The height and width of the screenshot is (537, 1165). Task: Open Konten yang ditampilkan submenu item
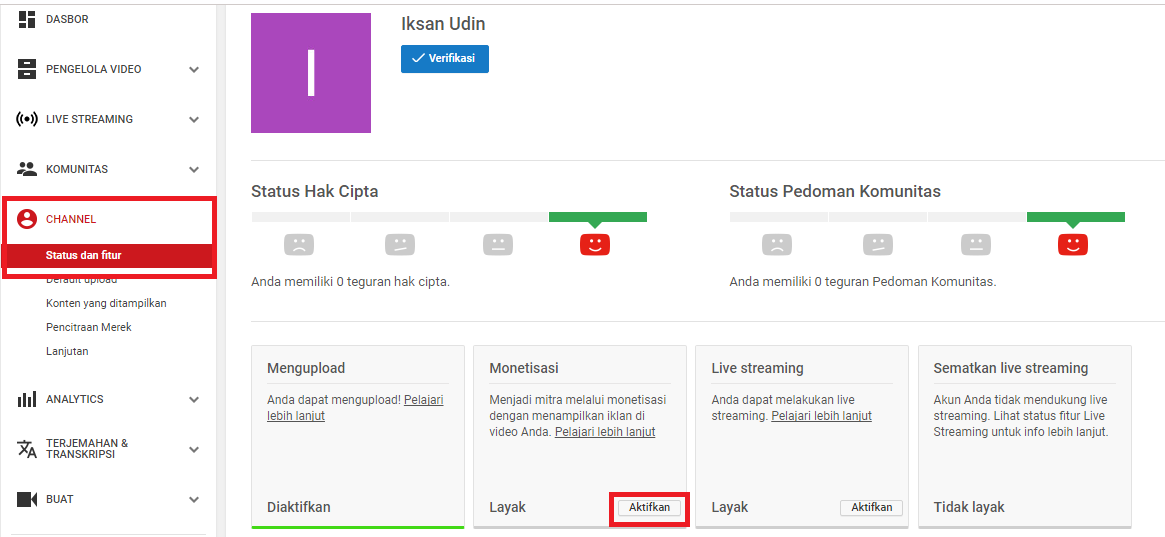point(106,303)
